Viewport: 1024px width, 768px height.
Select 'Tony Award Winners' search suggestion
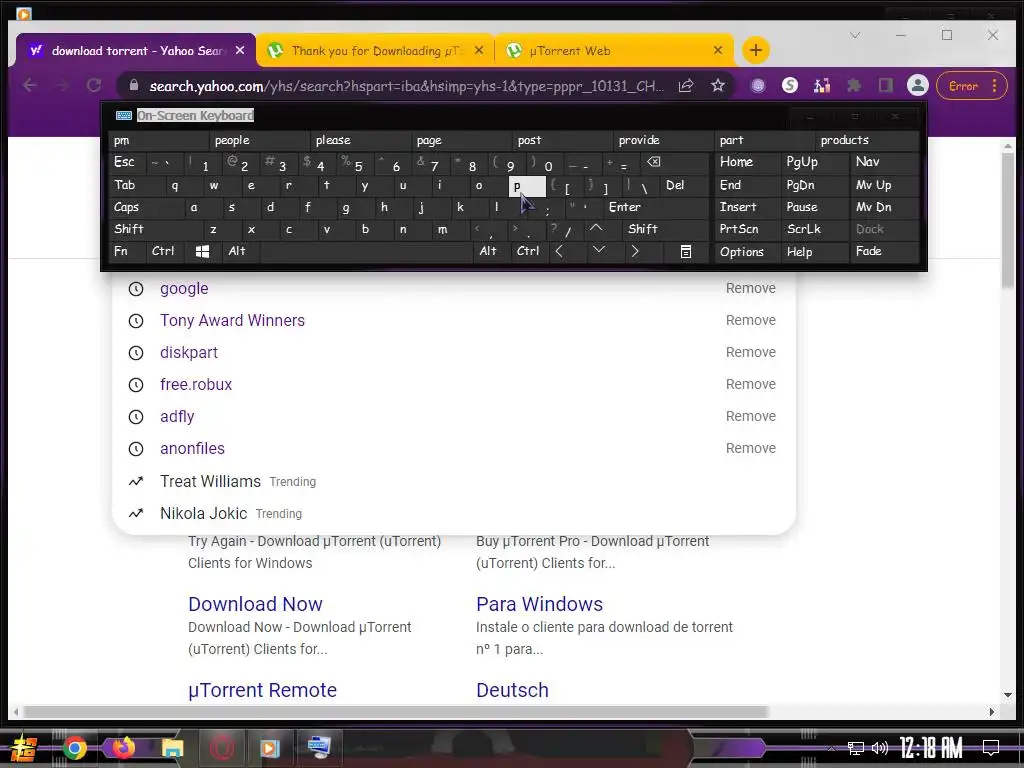tap(232, 321)
